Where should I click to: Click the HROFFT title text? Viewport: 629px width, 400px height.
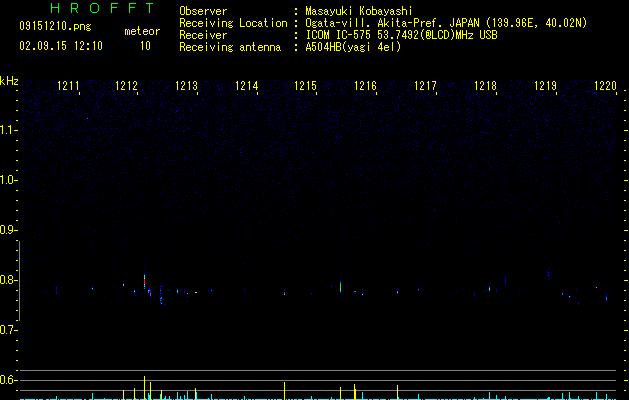[102, 8]
